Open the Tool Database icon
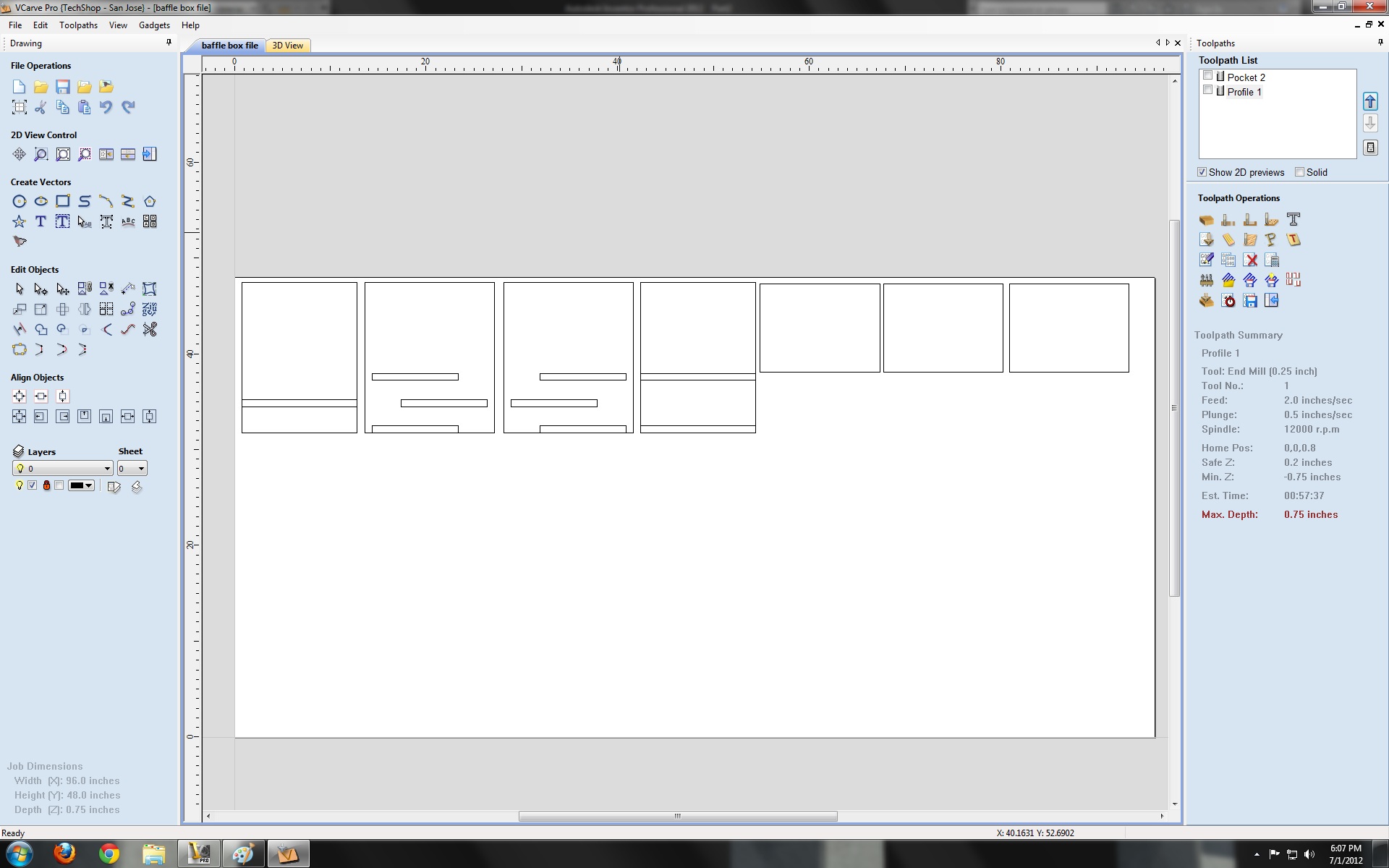 coord(1206,280)
